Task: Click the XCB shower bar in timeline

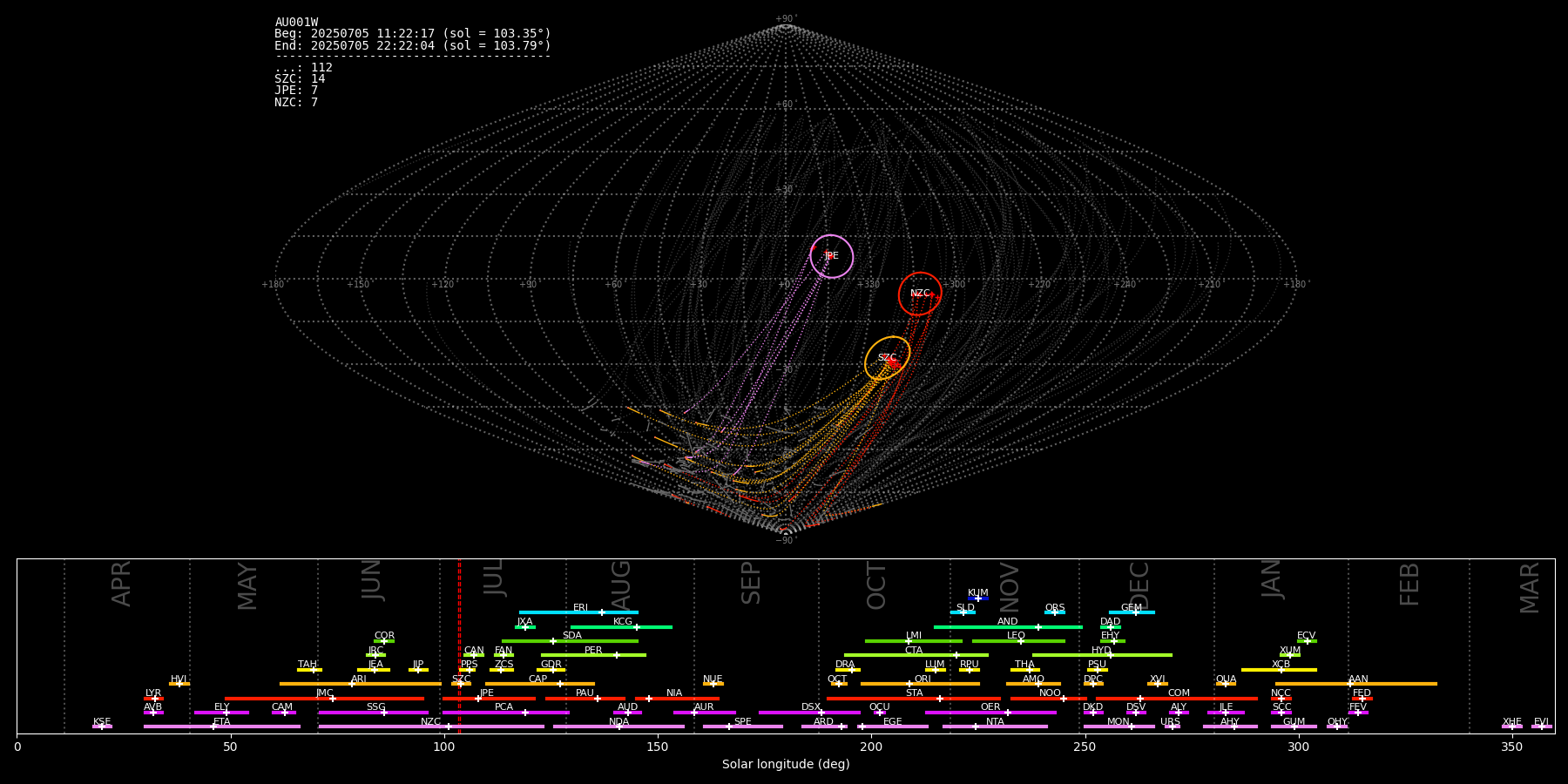Action: point(1279,670)
